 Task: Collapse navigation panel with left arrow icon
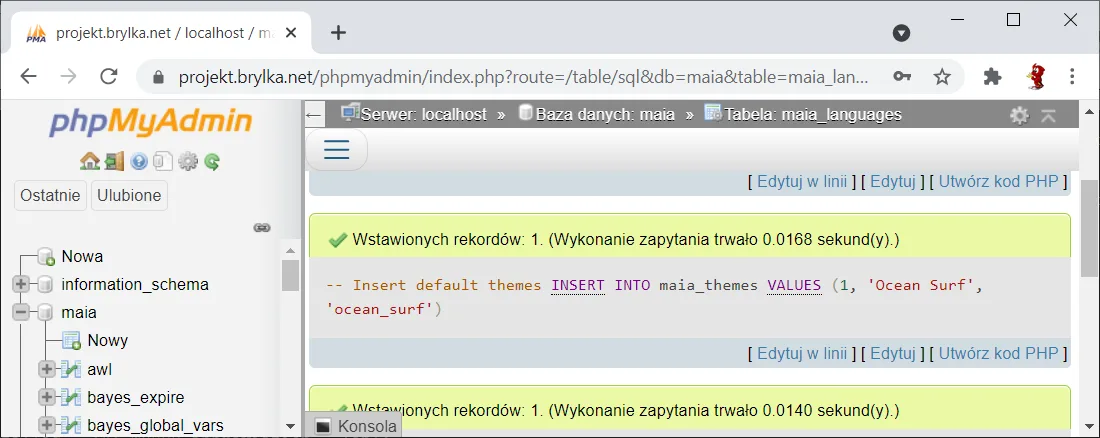314,115
